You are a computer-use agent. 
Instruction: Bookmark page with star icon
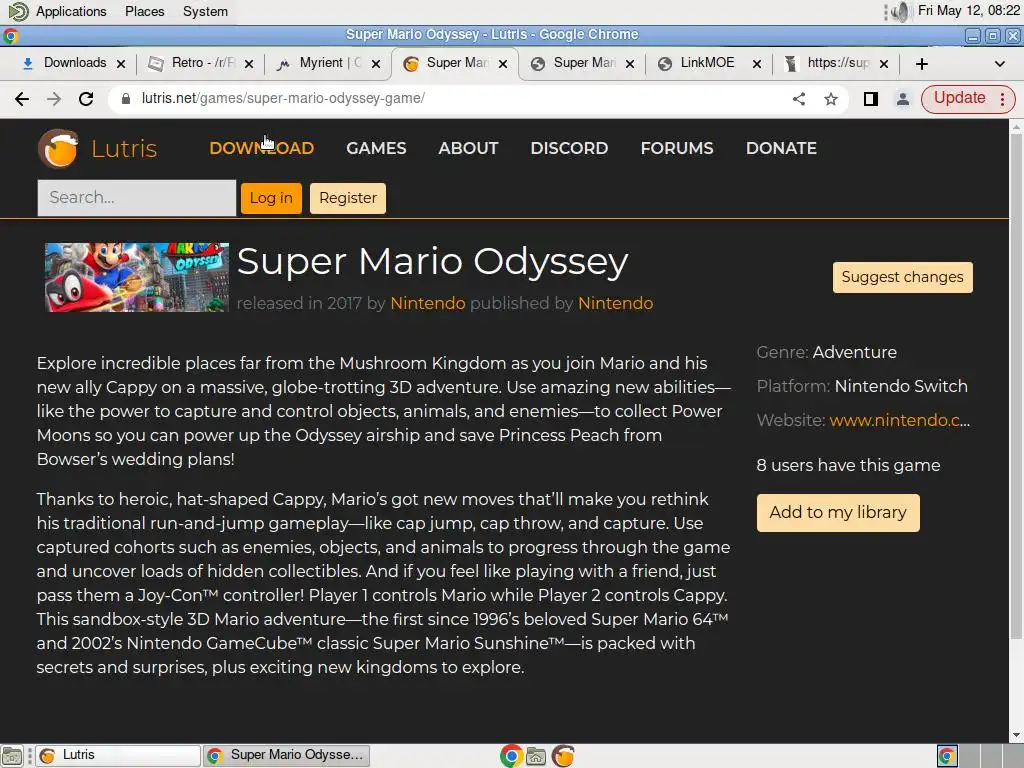(831, 99)
